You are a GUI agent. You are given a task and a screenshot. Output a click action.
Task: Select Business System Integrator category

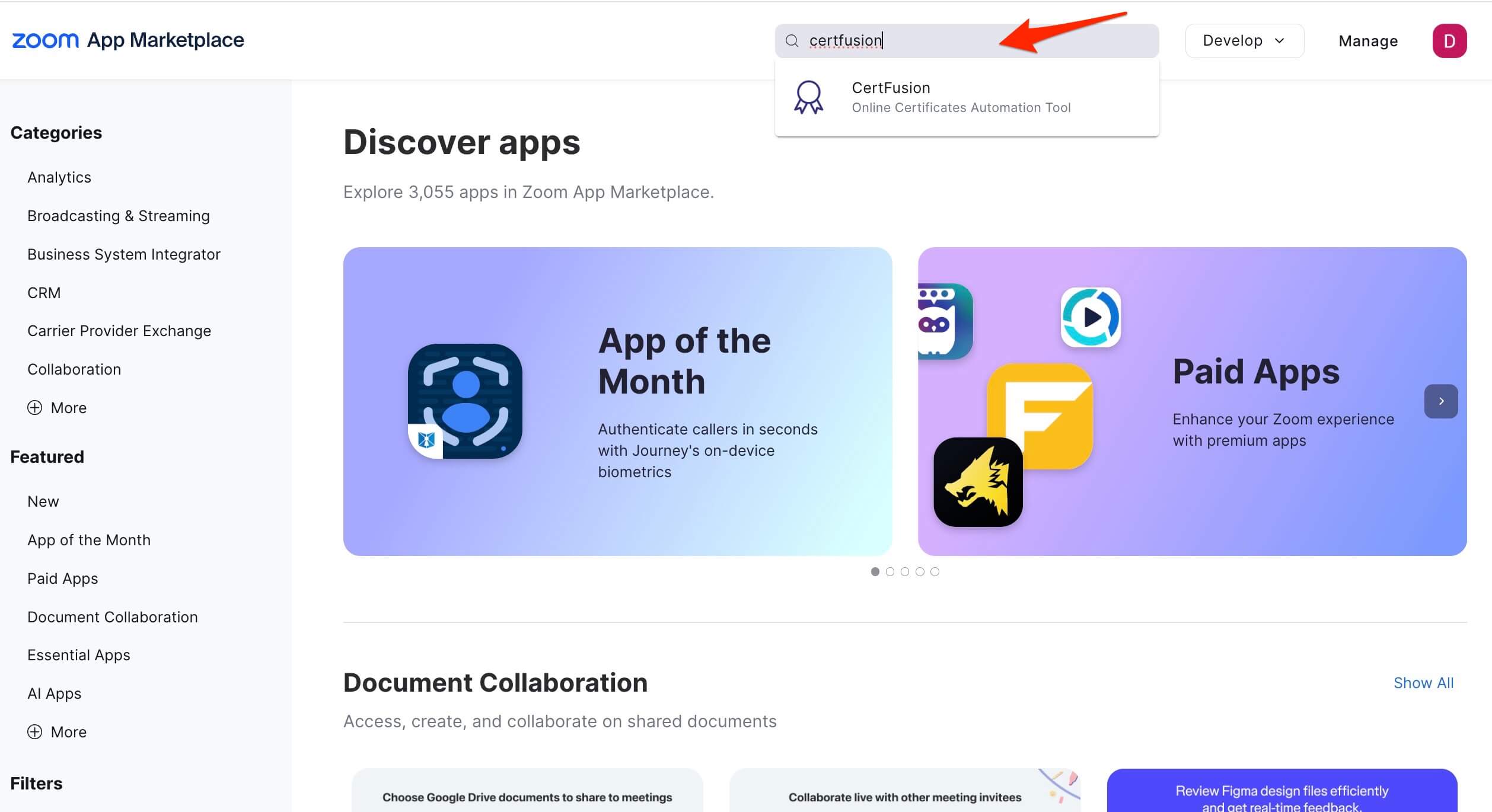(124, 254)
